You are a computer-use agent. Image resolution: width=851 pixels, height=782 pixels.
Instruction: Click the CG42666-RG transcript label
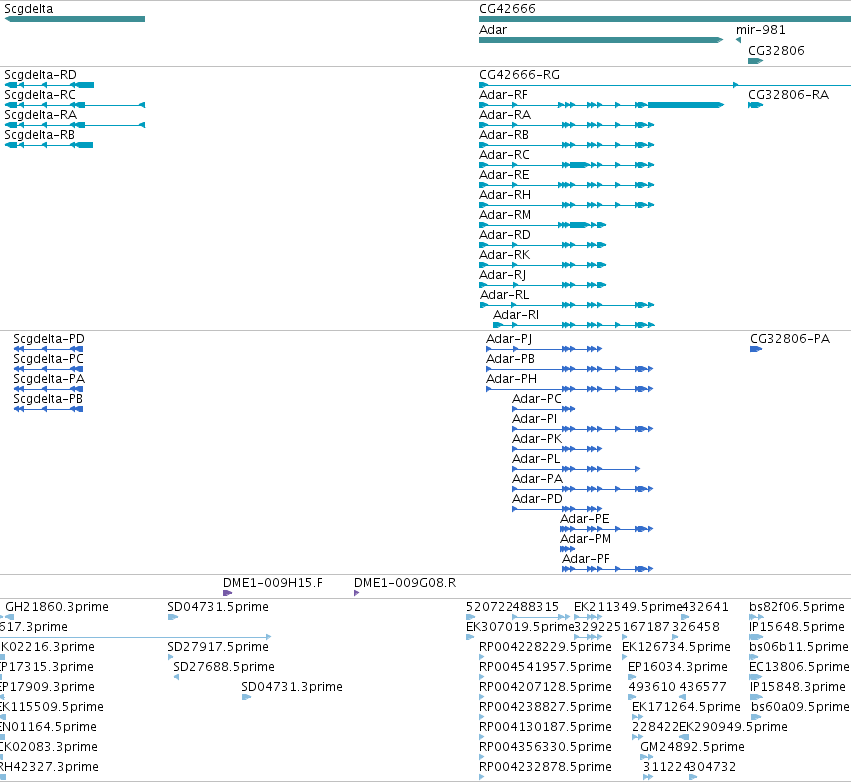click(519, 75)
